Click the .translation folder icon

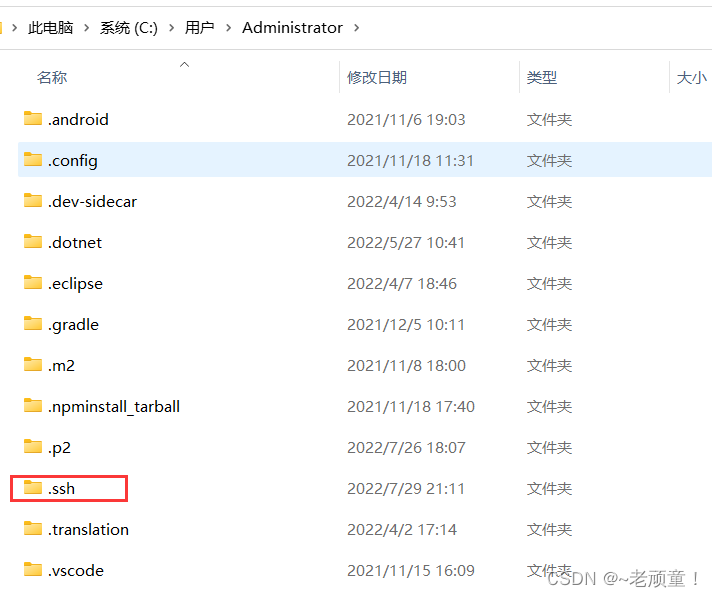coord(33,528)
